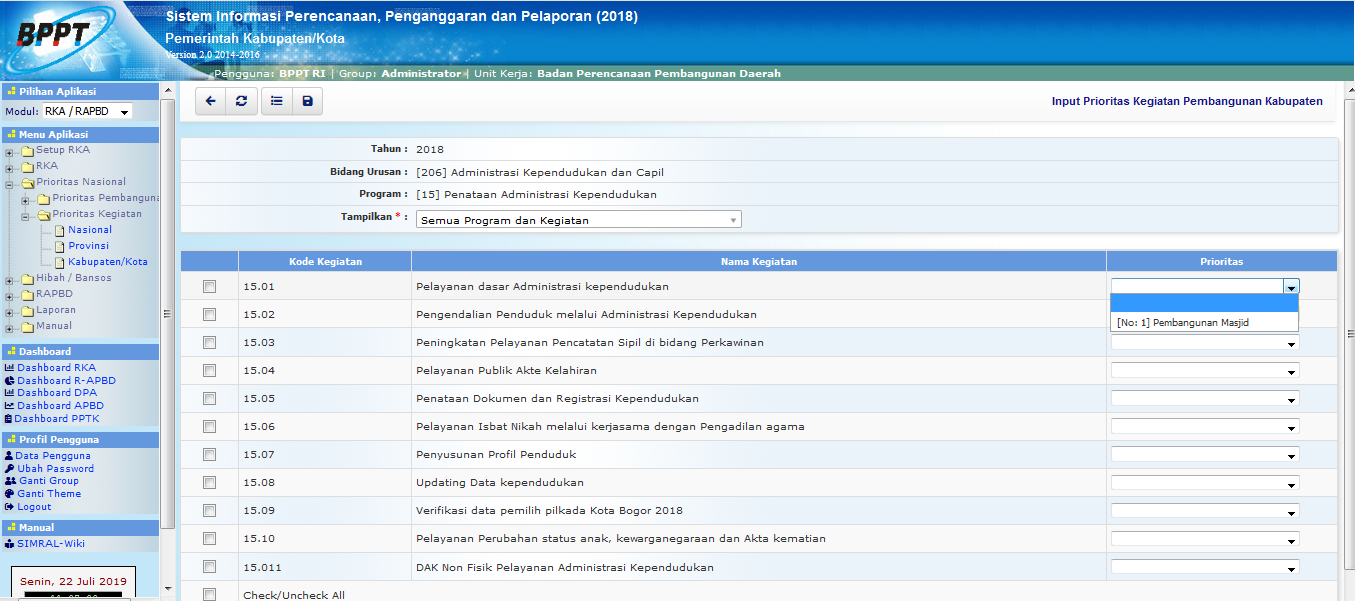Expand the Setup RKA tree folder

point(9,151)
